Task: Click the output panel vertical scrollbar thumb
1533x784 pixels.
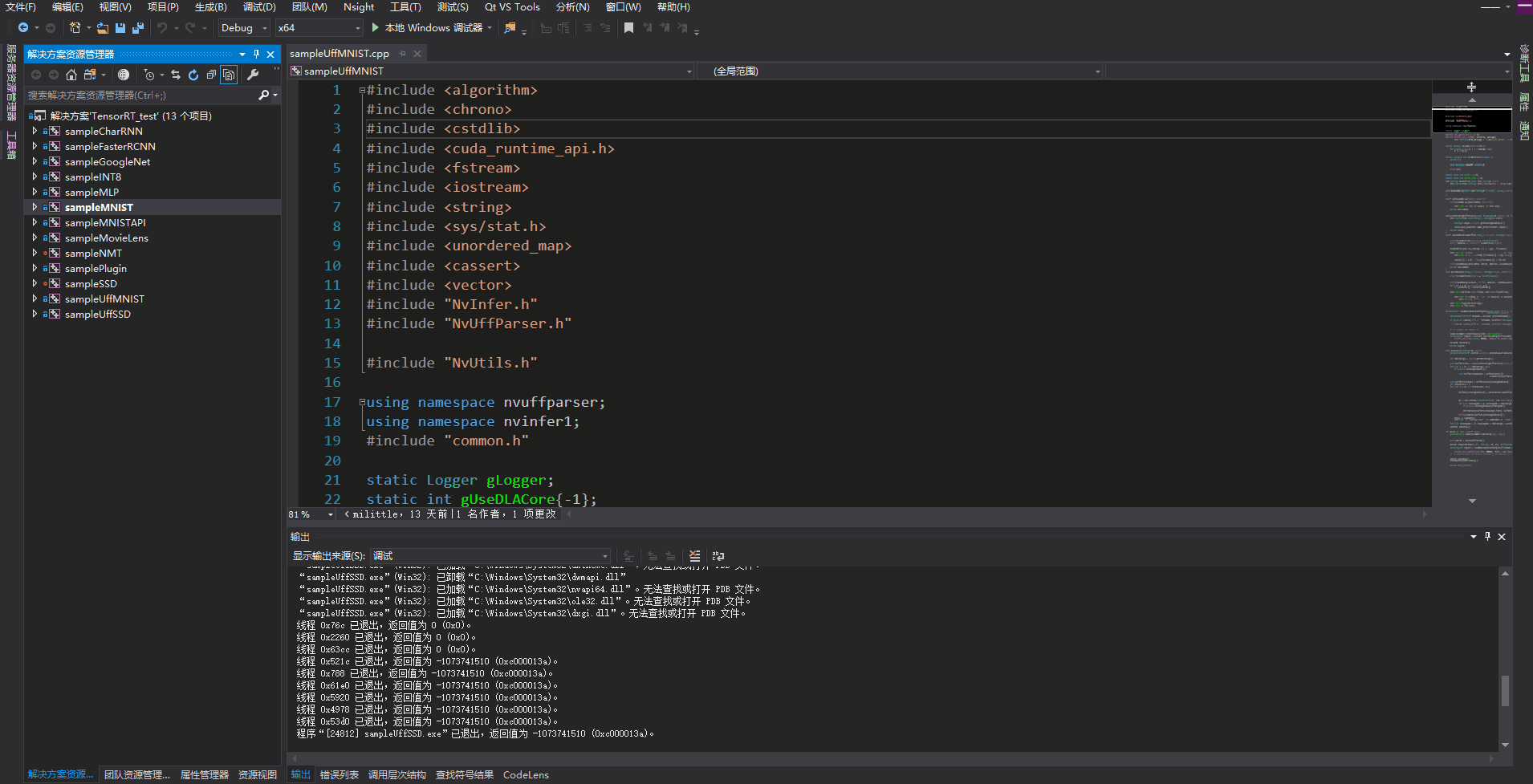Action: [1505, 690]
